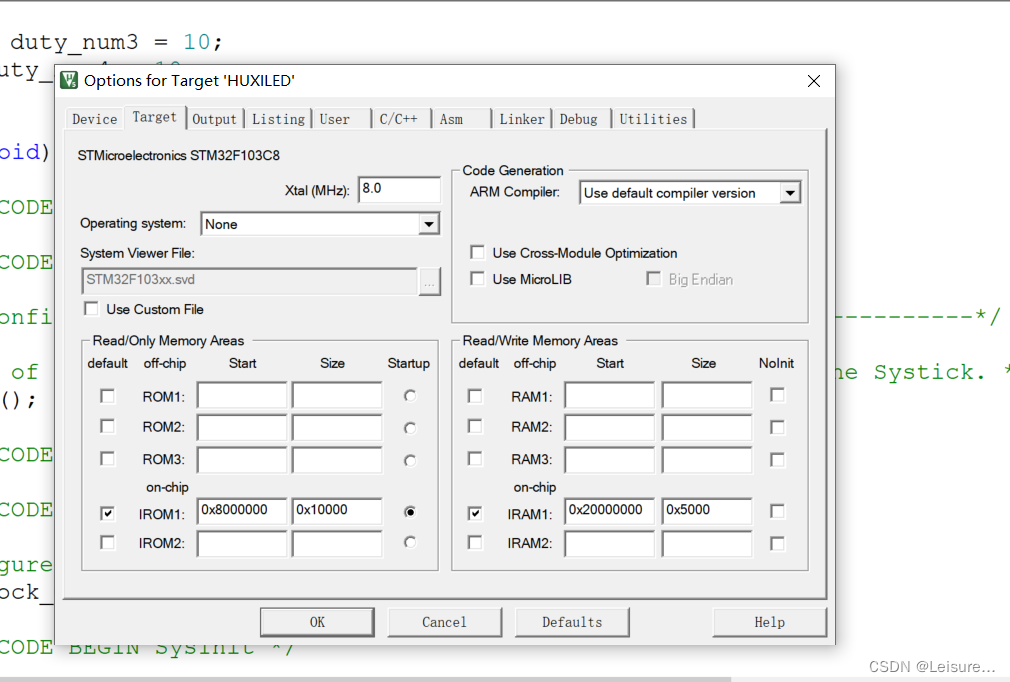Toggle Use MicroLIB checkbox

pos(477,279)
